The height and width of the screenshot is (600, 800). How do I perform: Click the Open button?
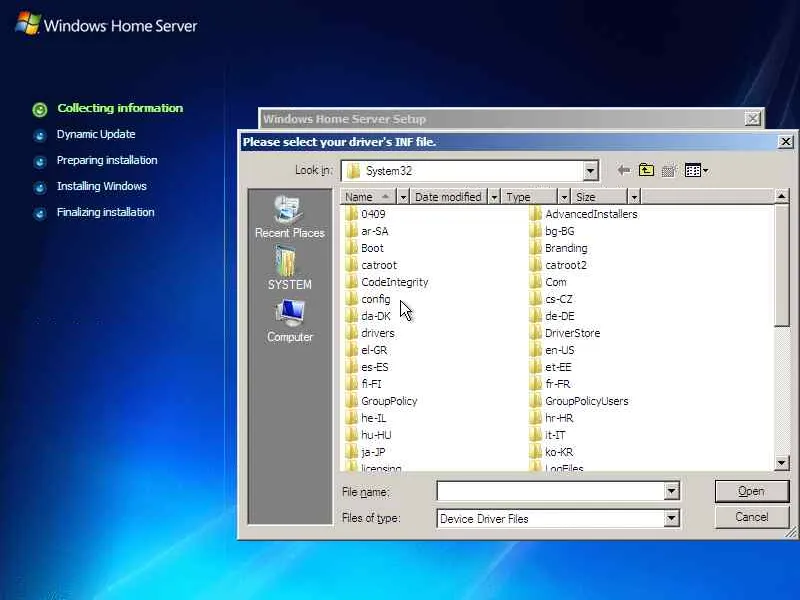(752, 491)
